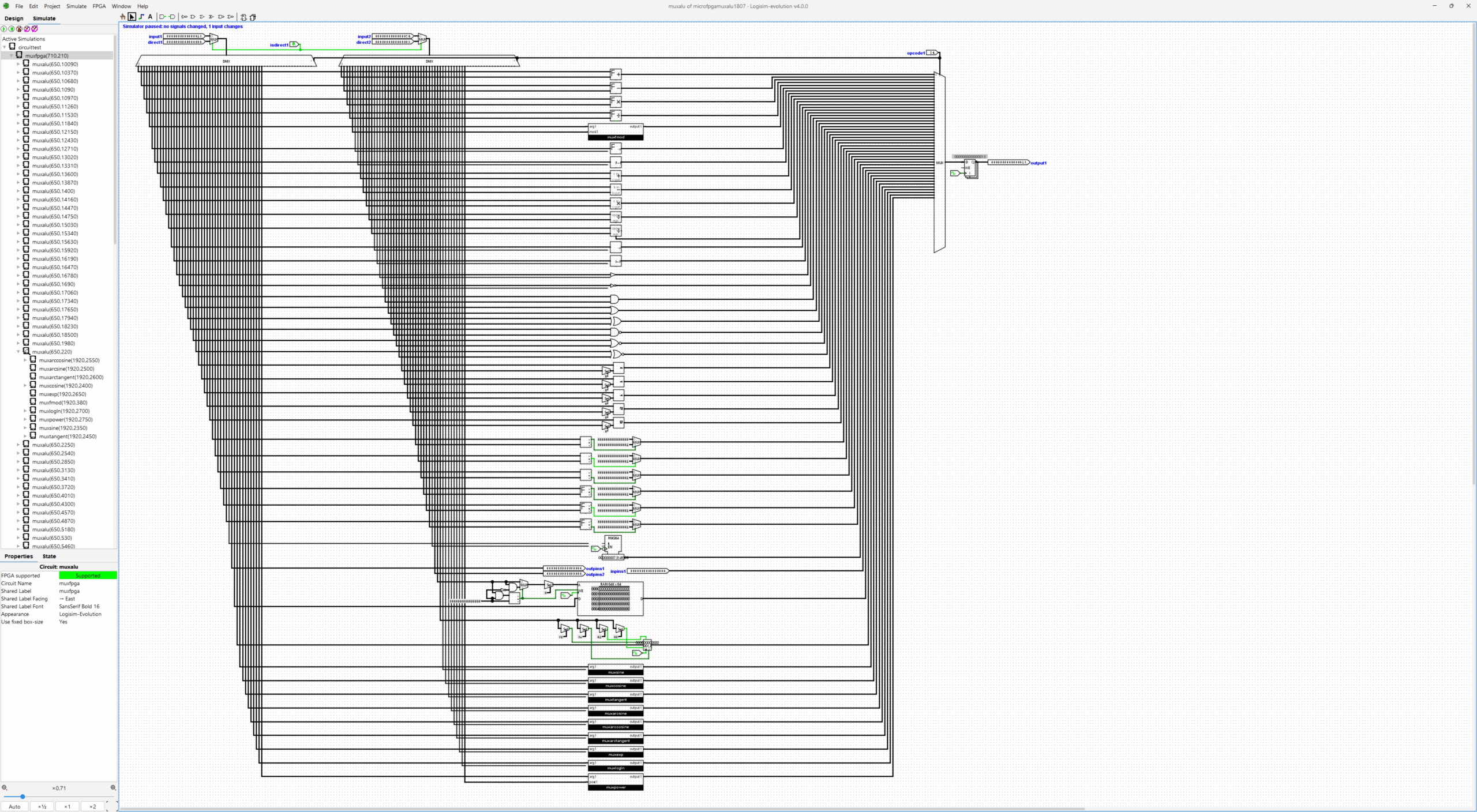
Task: Add an input pin from toolbar
Action: pyautogui.click(x=162, y=17)
